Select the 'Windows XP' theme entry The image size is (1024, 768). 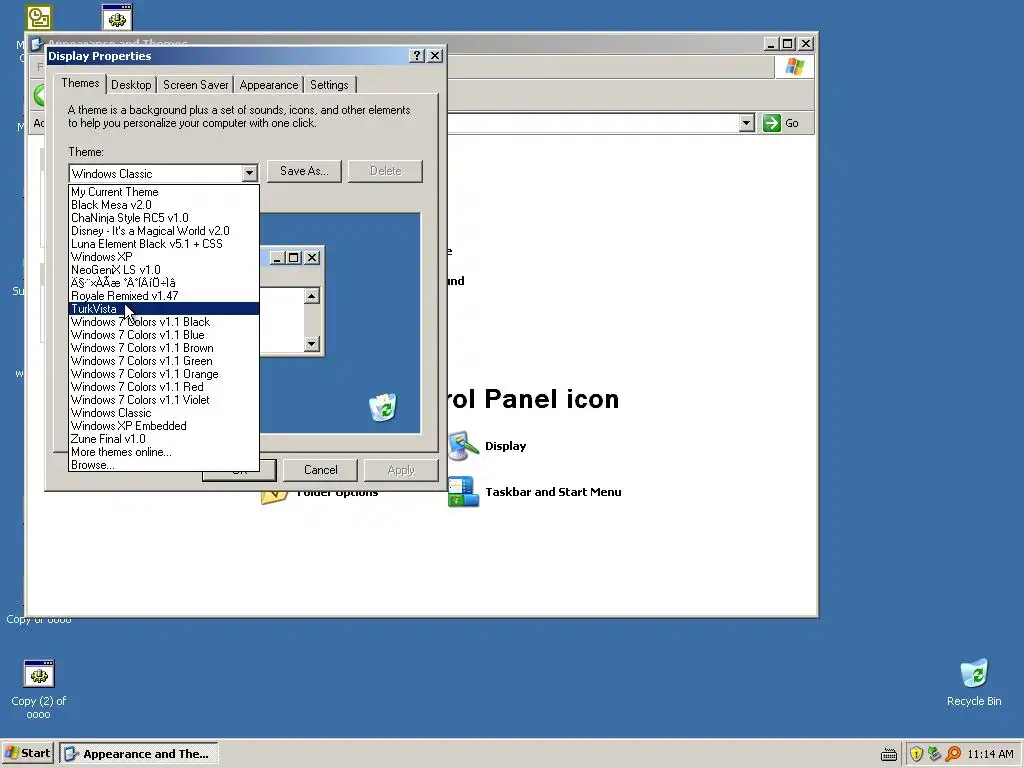pyautogui.click(x=164, y=257)
